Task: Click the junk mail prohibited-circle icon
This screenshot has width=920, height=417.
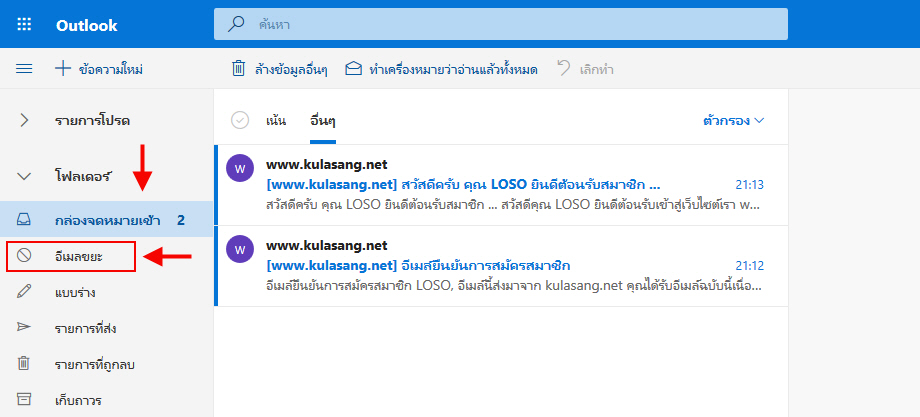Action: [x=24, y=256]
